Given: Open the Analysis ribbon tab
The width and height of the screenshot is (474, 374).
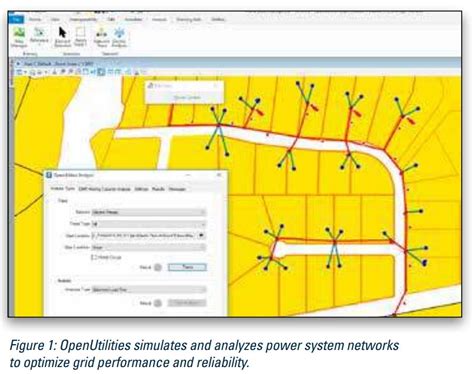Looking at the screenshot, I should pyautogui.click(x=159, y=19).
